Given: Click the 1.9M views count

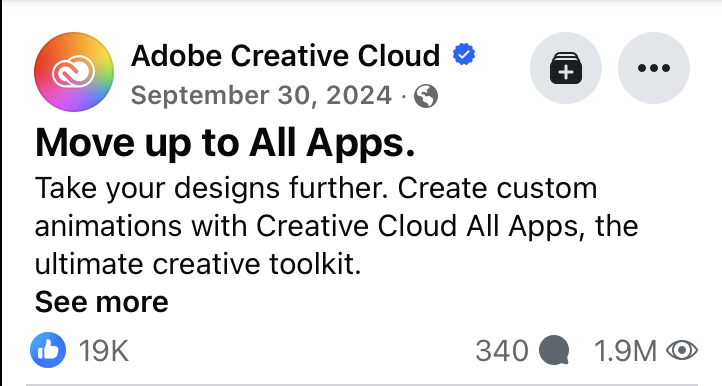Looking at the screenshot, I should 625,351.
